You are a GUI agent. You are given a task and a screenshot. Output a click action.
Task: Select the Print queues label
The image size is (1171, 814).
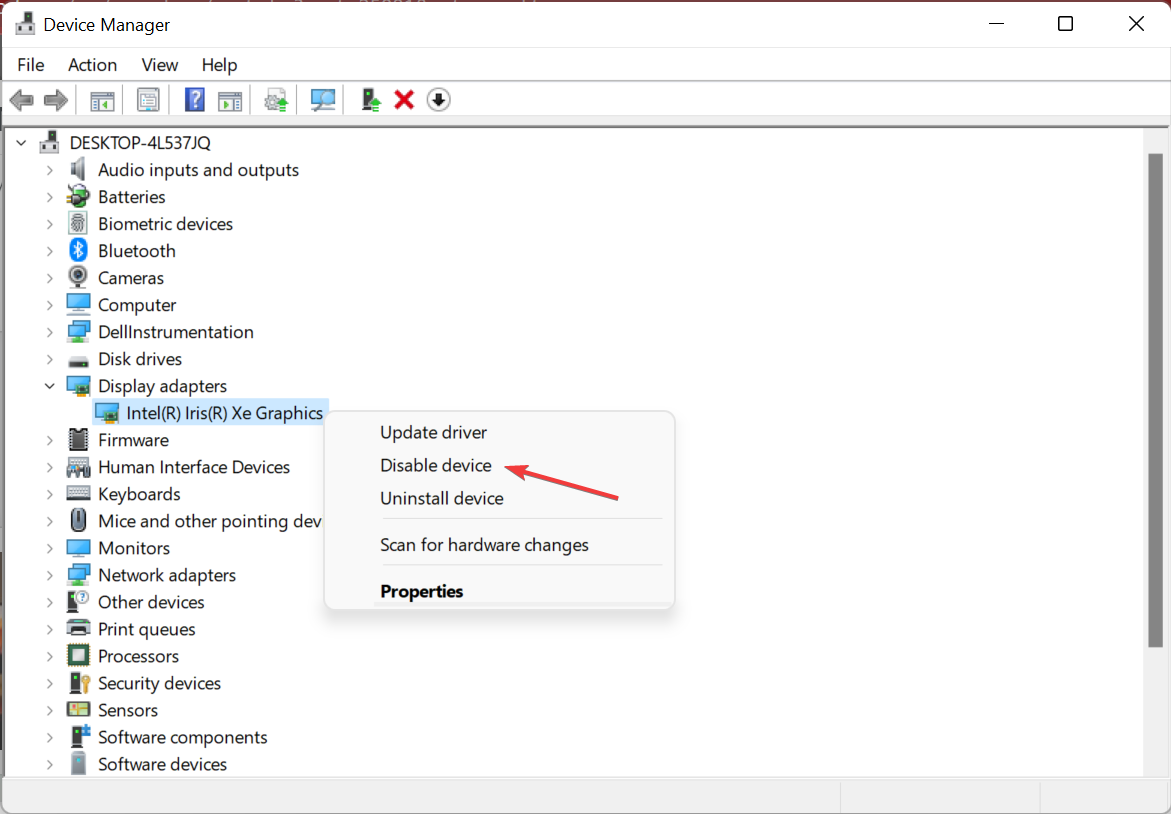point(146,630)
